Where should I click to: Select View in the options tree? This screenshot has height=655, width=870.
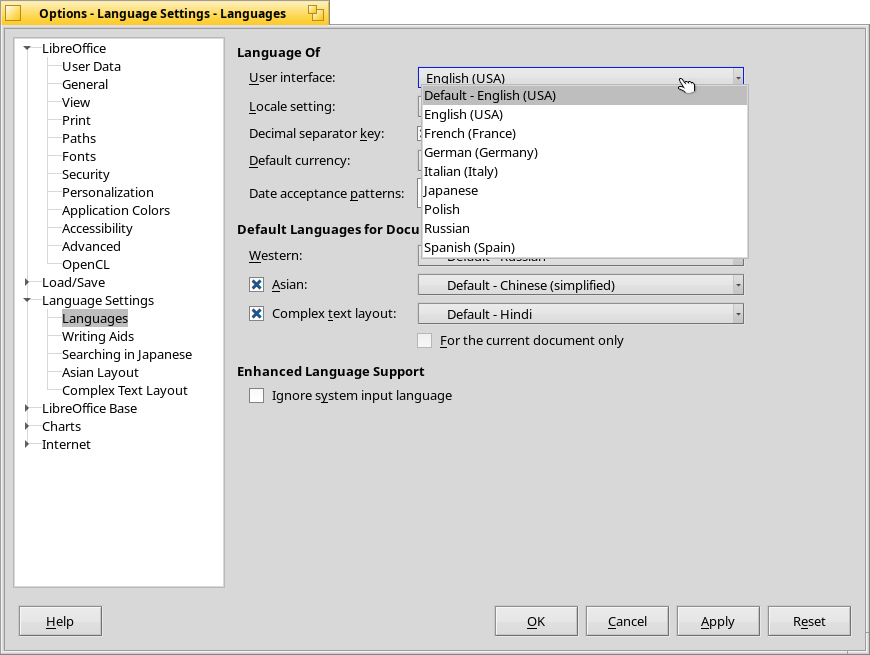tap(76, 103)
